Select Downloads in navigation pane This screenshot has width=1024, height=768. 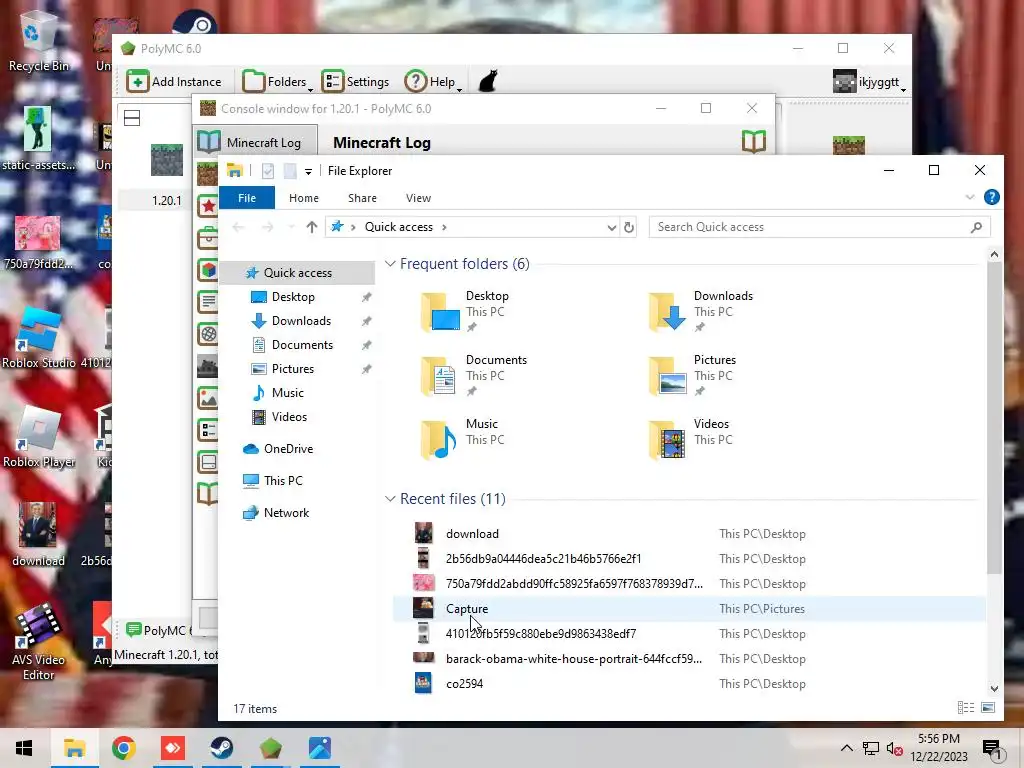tap(301, 321)
